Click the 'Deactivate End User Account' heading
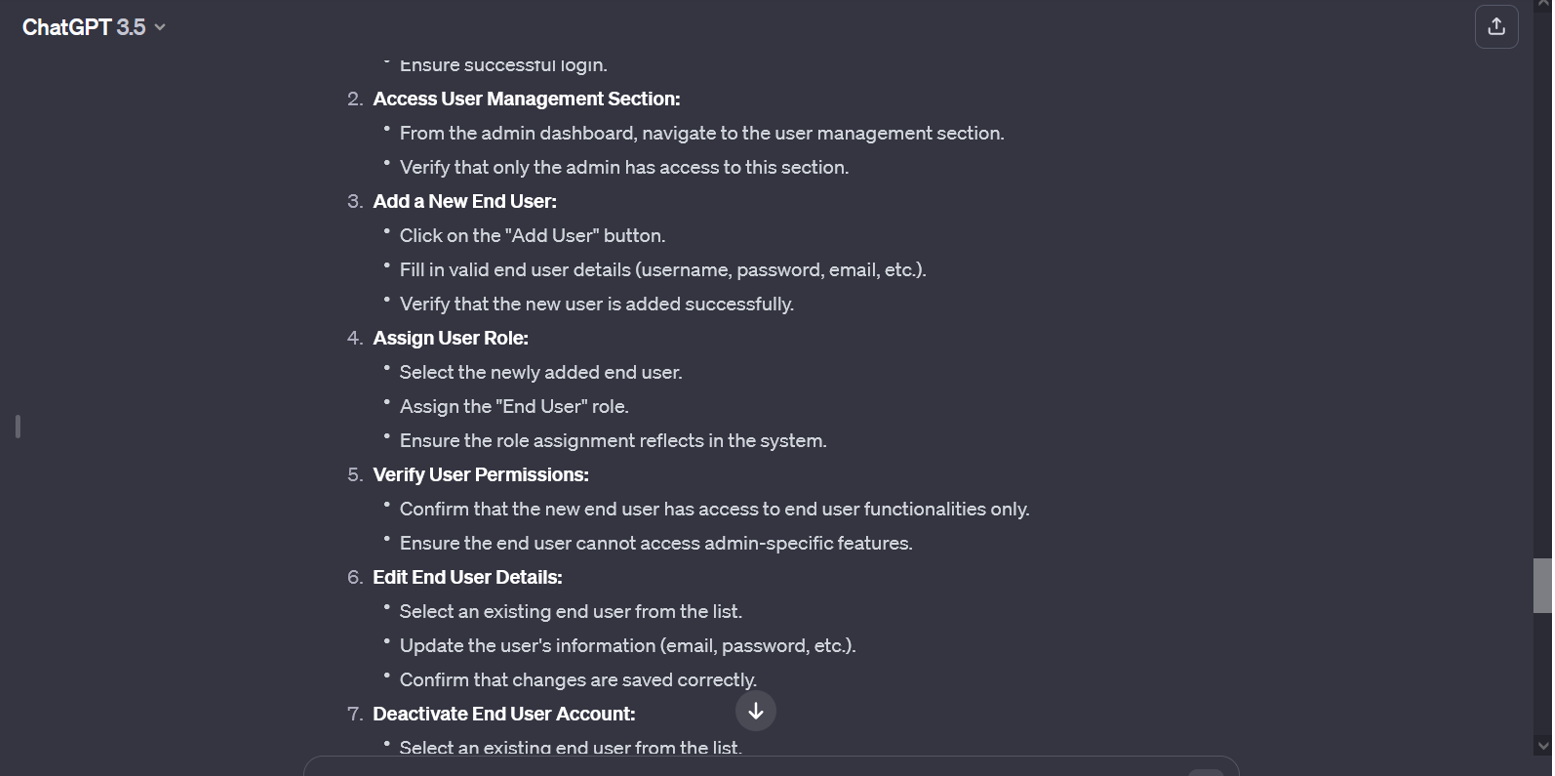 point(503,714)
